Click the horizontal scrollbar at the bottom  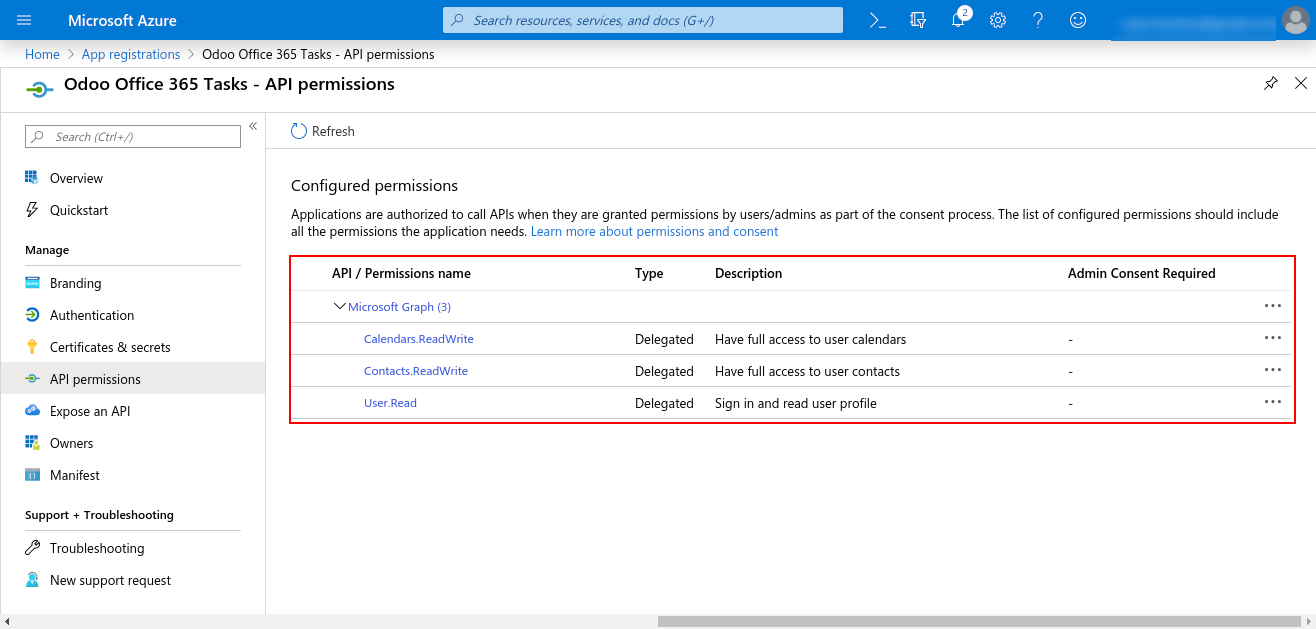coord(980,621)
